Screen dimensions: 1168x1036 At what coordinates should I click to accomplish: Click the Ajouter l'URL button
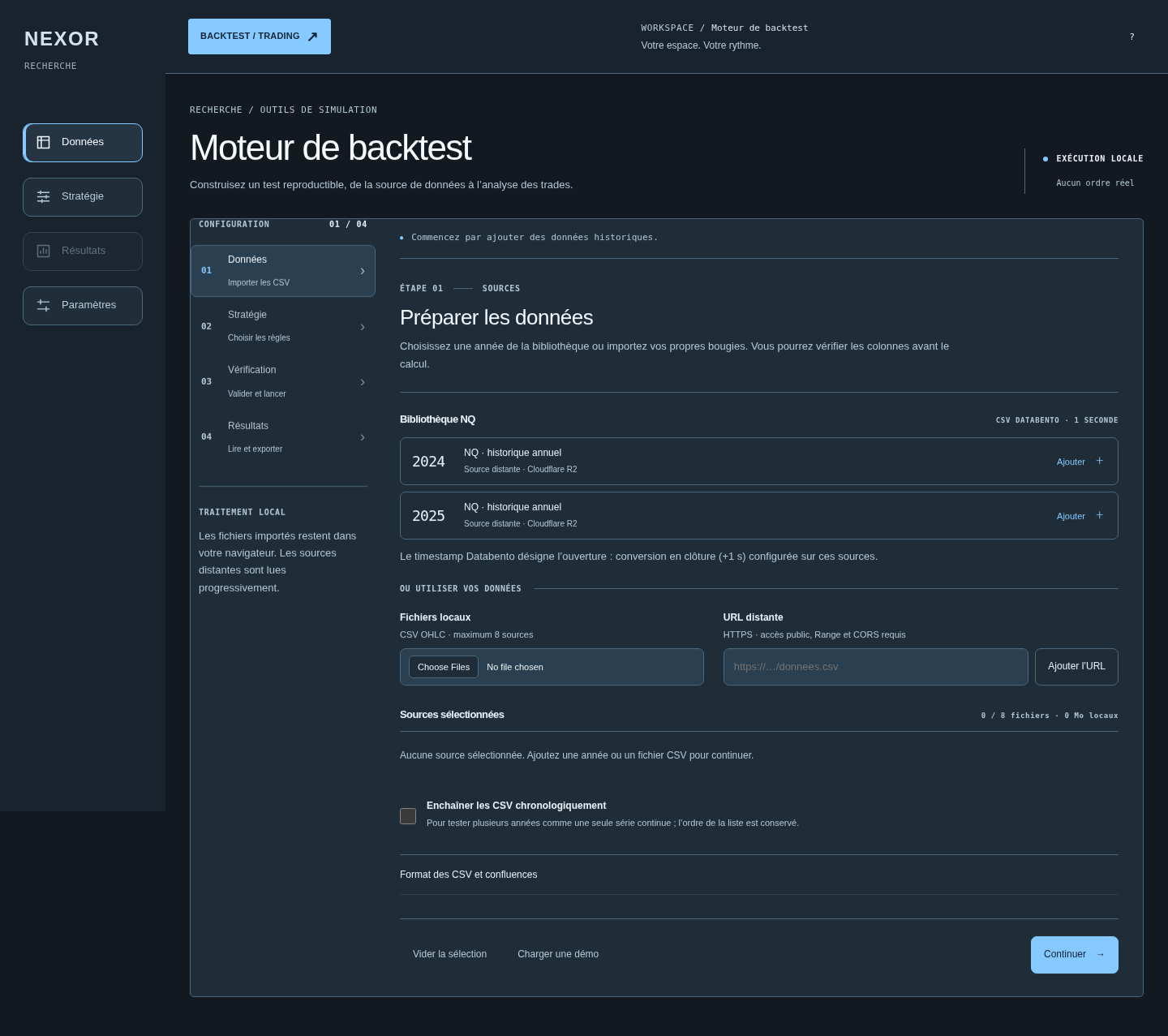coord(1076,667)
